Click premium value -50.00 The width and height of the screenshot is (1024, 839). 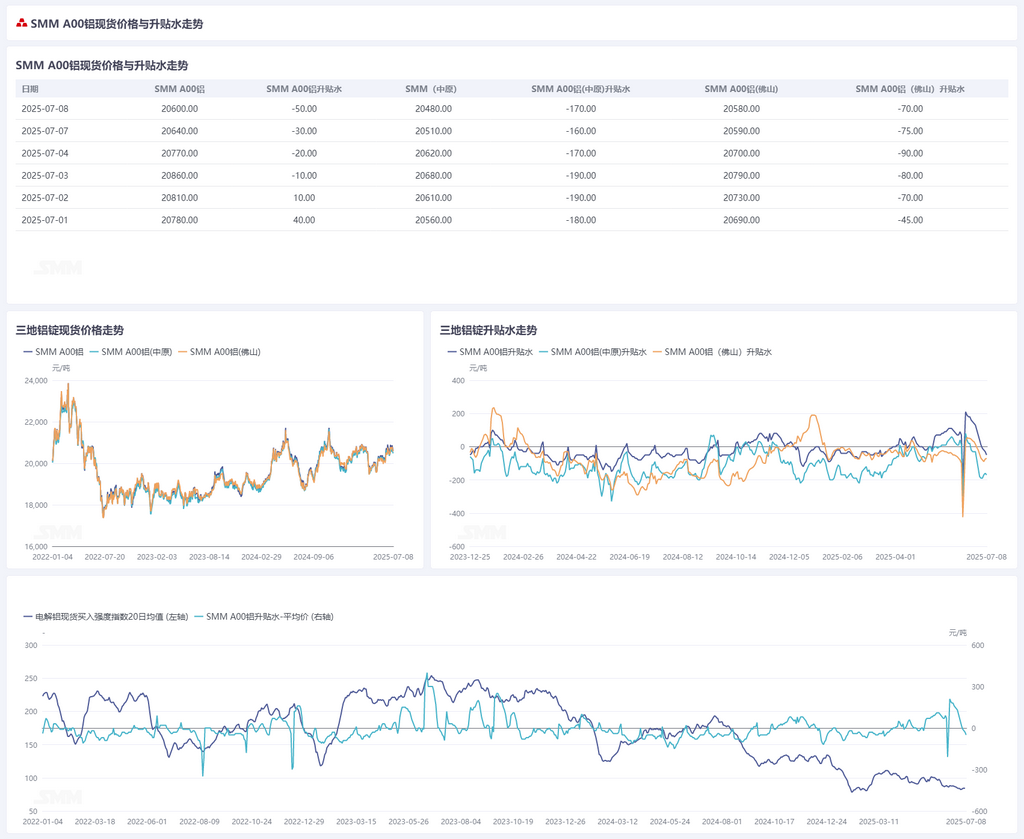click(304, 109)
